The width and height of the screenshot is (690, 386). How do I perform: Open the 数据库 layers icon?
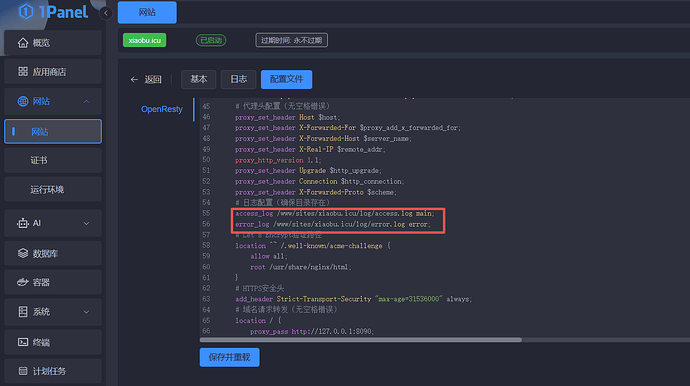(23, 253)
